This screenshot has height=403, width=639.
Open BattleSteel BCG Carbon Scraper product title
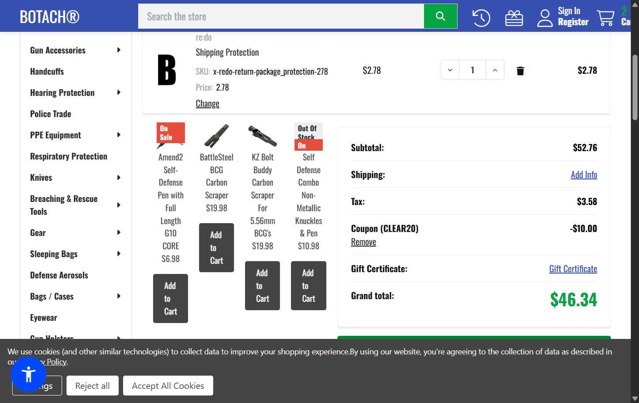(216, 176)
